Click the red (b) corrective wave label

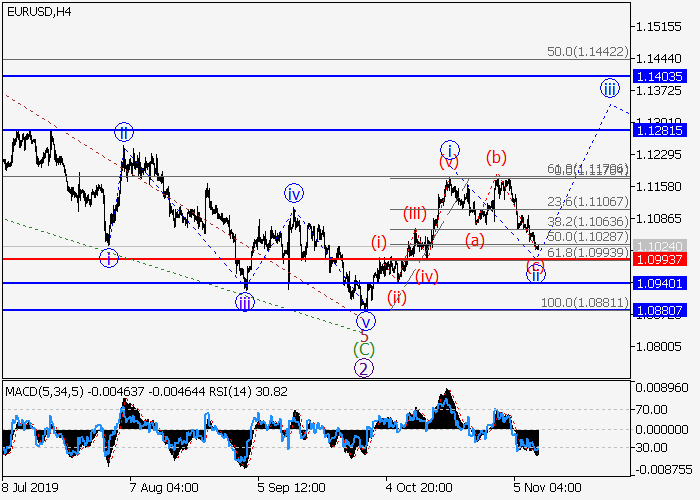496,157
